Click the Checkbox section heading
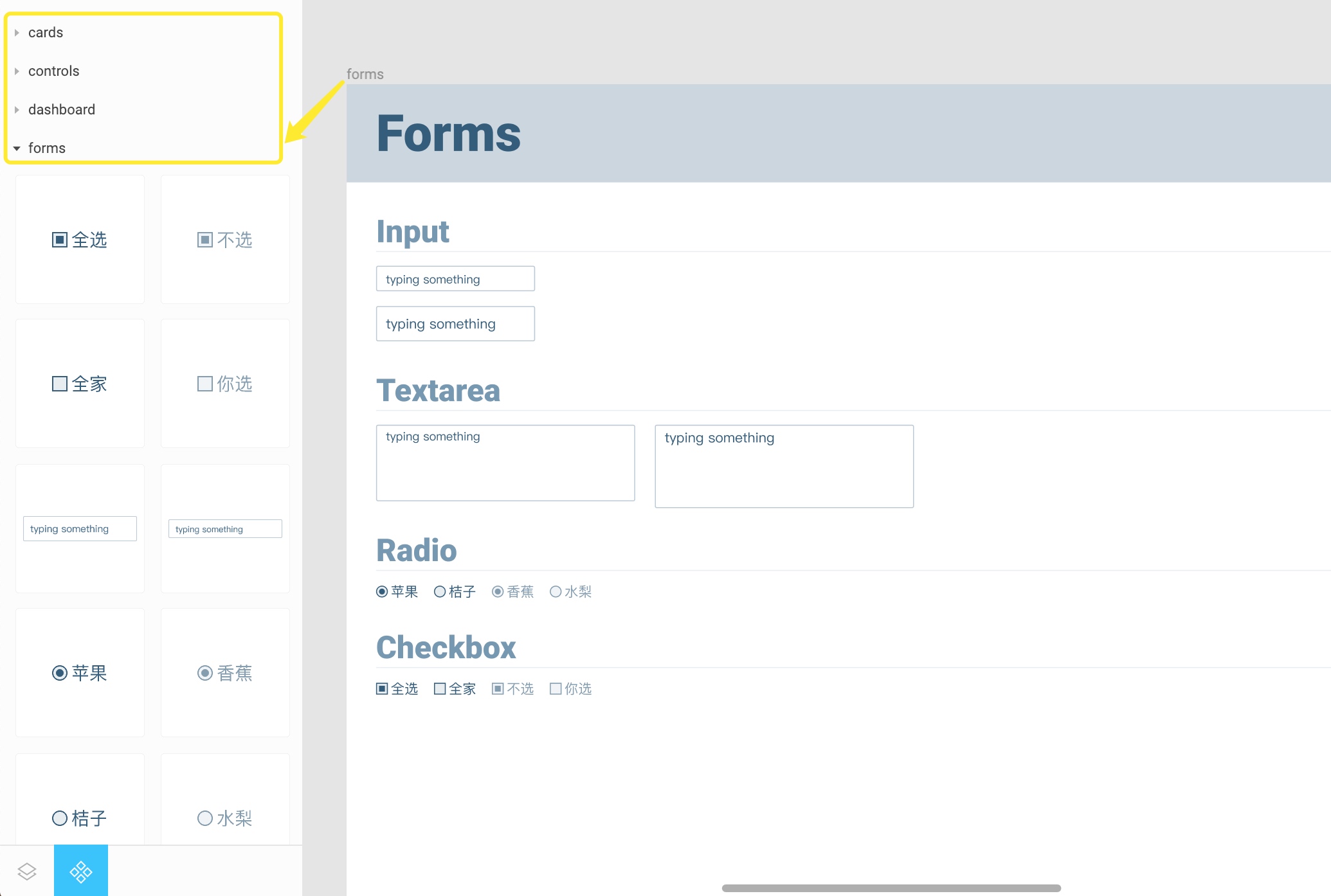This screenshot has height=896, width=1331. tap(446, 648)
